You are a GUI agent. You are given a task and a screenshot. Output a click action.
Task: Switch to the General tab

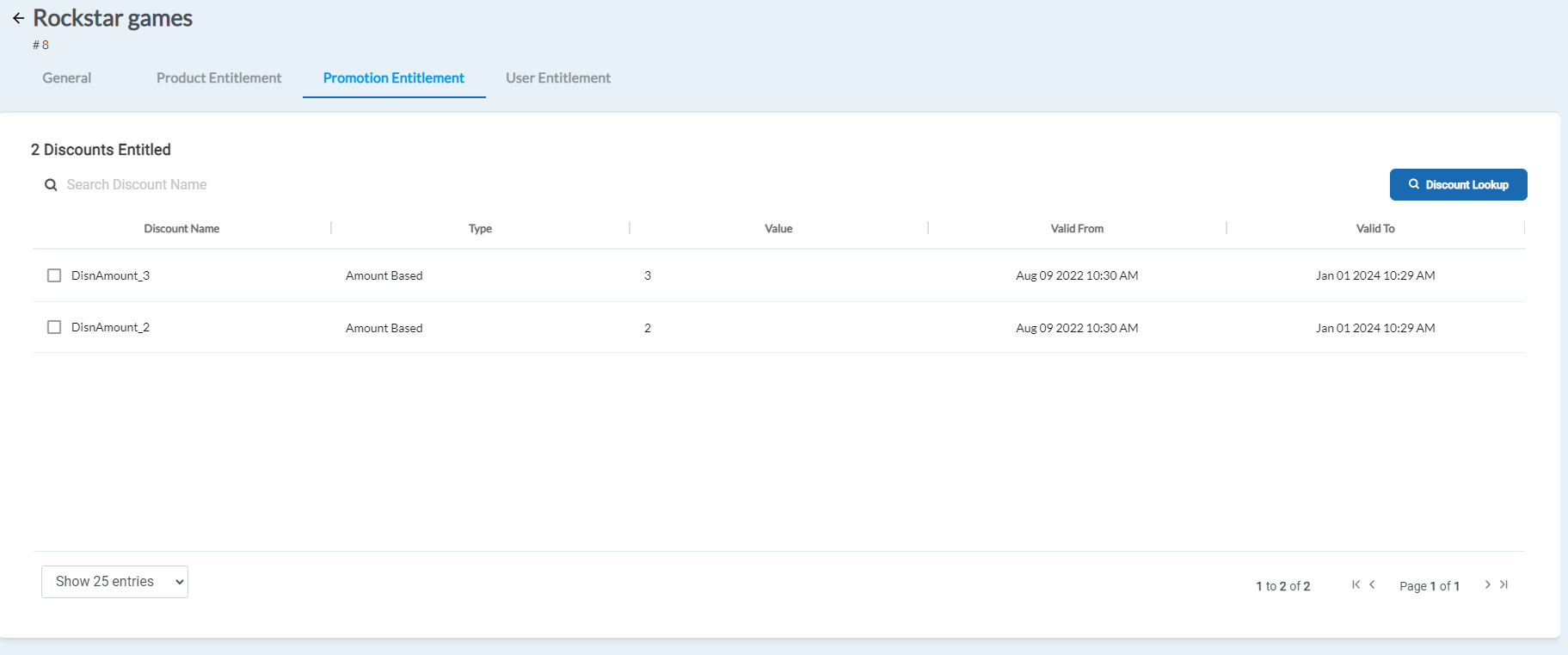67,78
